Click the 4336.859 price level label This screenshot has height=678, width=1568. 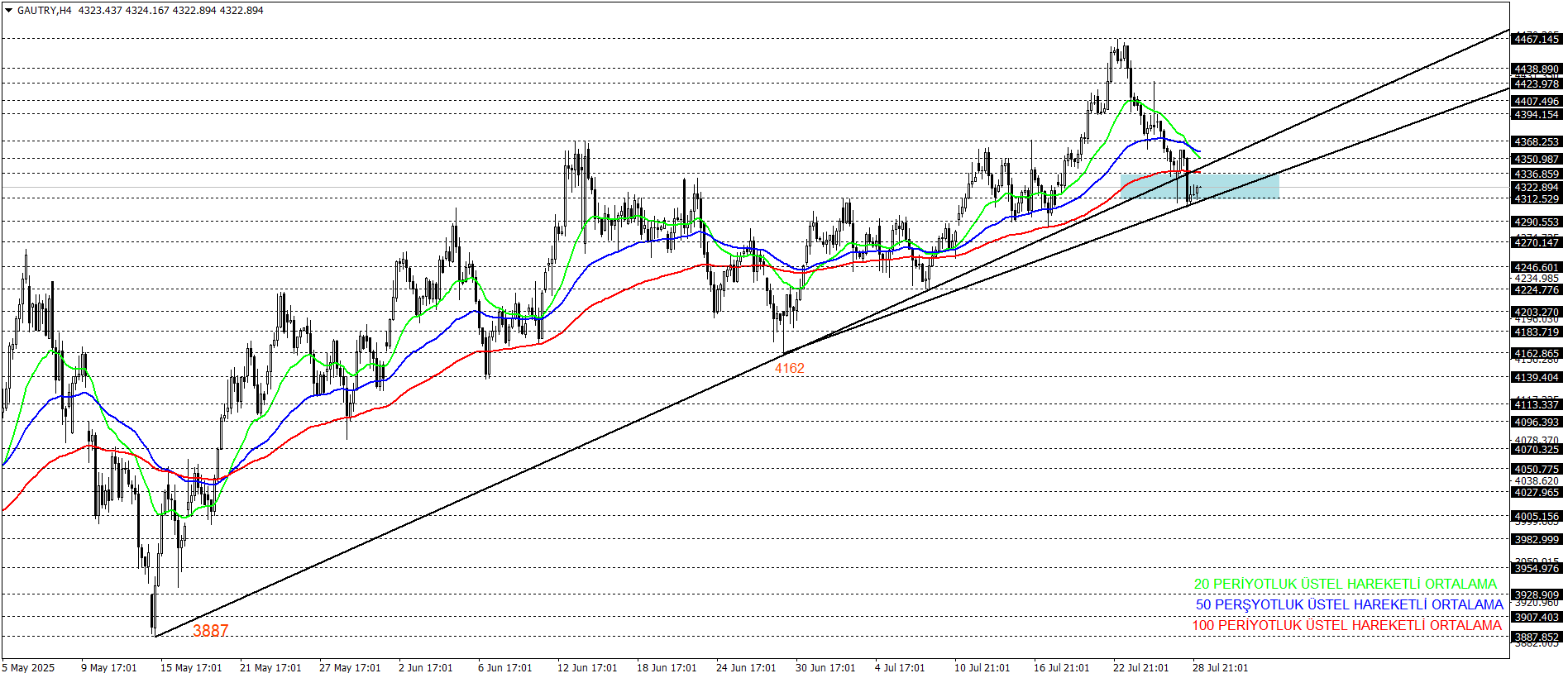(1537, 174)
